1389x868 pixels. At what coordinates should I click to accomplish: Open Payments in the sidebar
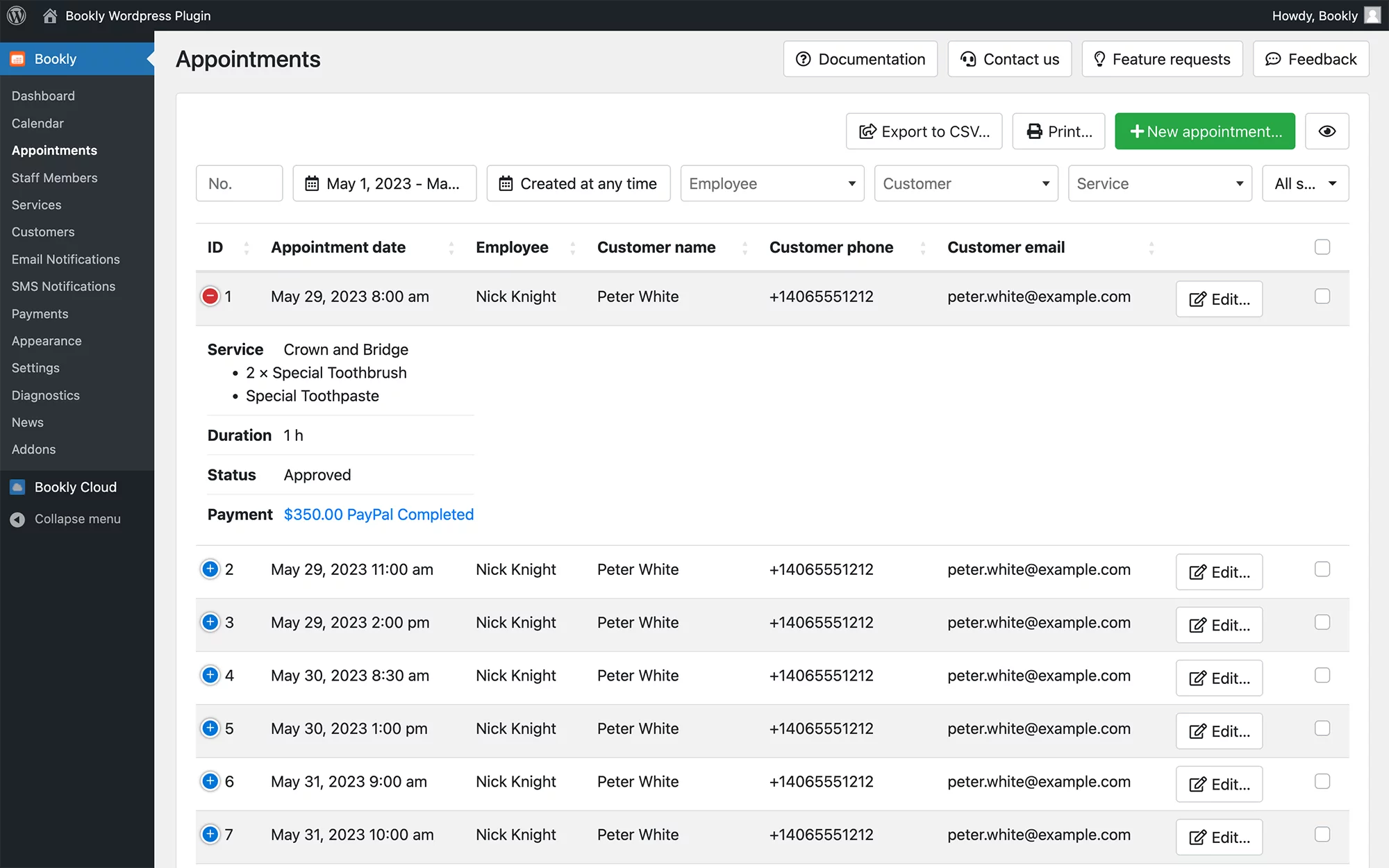40,314
